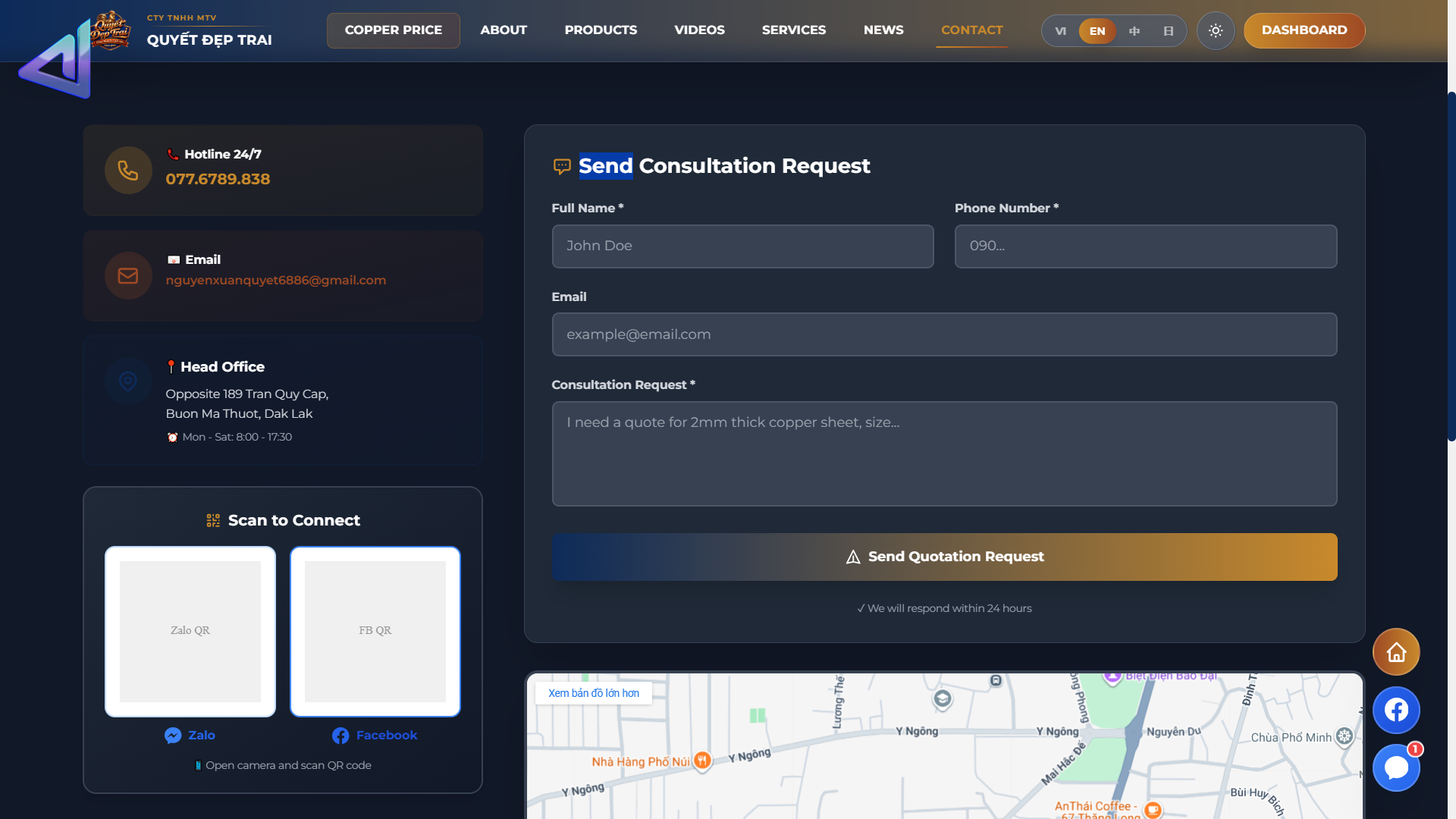Open the Dashboard button
This screenshot has width=1456, height=819.
1304,30
